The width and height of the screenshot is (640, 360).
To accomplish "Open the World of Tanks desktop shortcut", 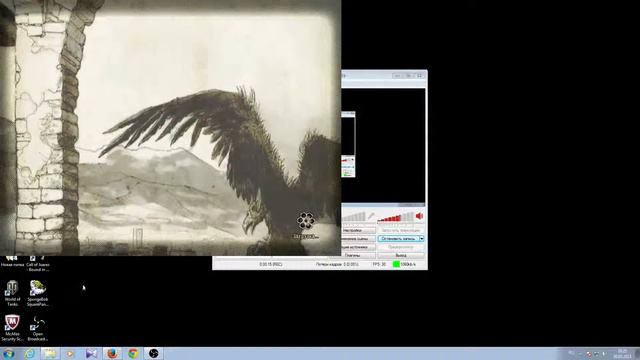I will 12,293.
